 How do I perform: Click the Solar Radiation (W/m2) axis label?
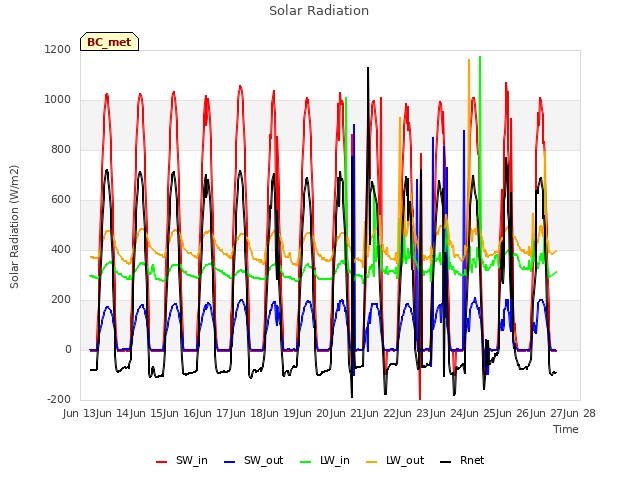tap(14, 227)
